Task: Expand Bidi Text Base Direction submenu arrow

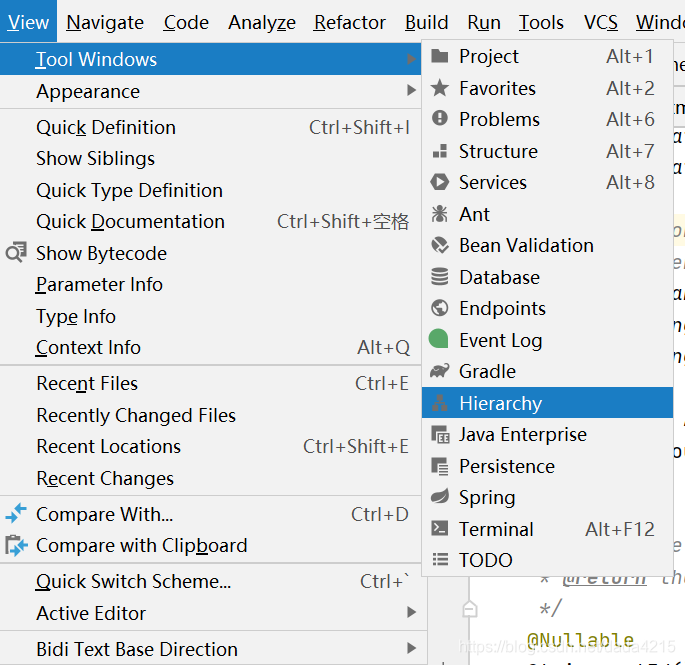Action: coord(411,648)
